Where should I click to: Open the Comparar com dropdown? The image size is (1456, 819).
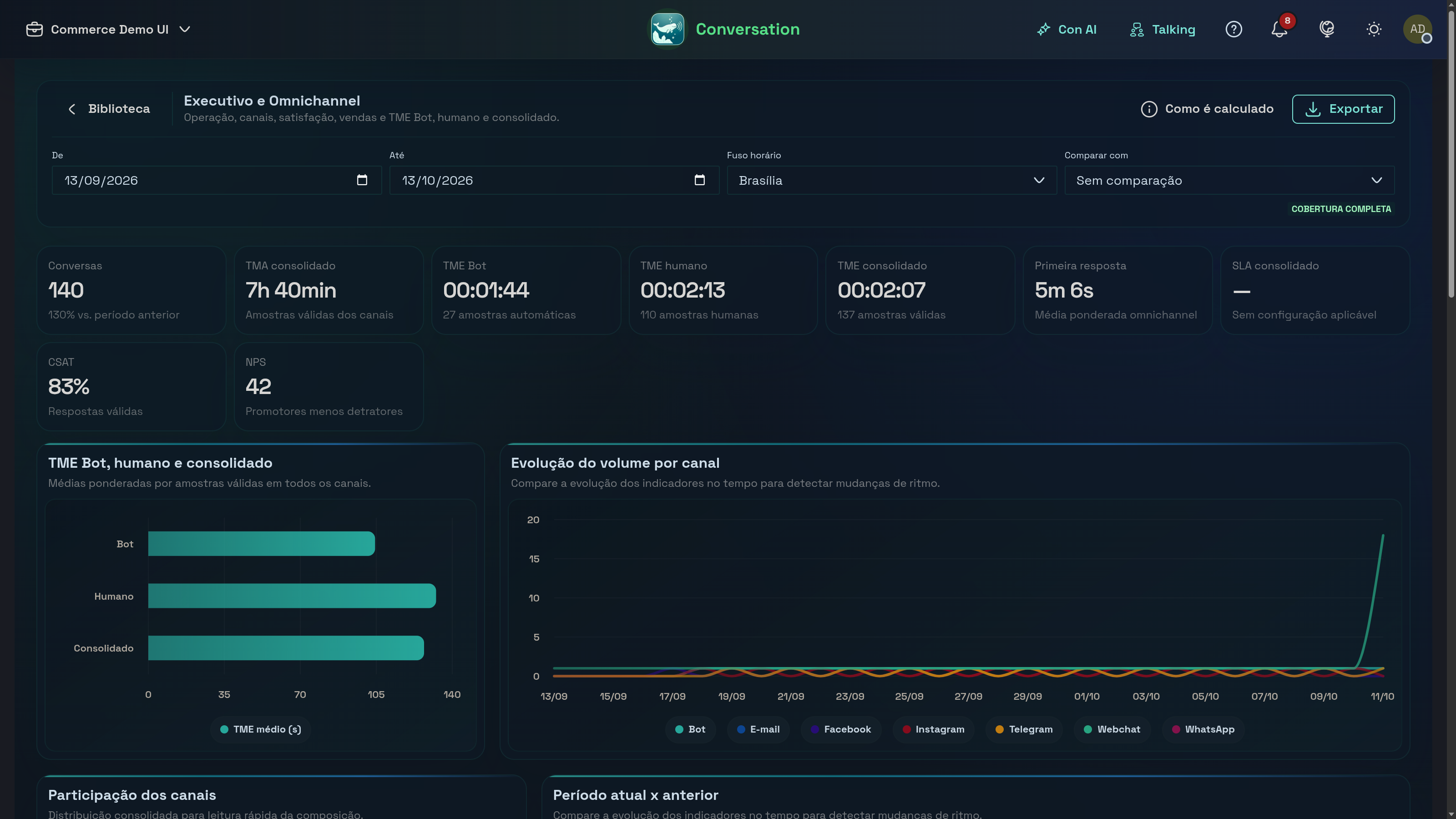(x=1229, y=180)
